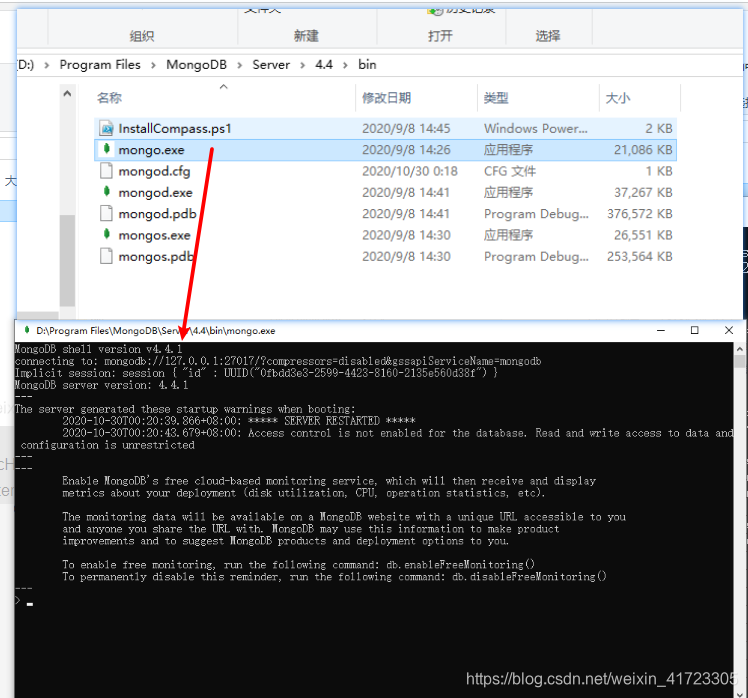The image size is (748, 698).
Task: Click the 打开 ribbon group label
Action: point(440,36)
